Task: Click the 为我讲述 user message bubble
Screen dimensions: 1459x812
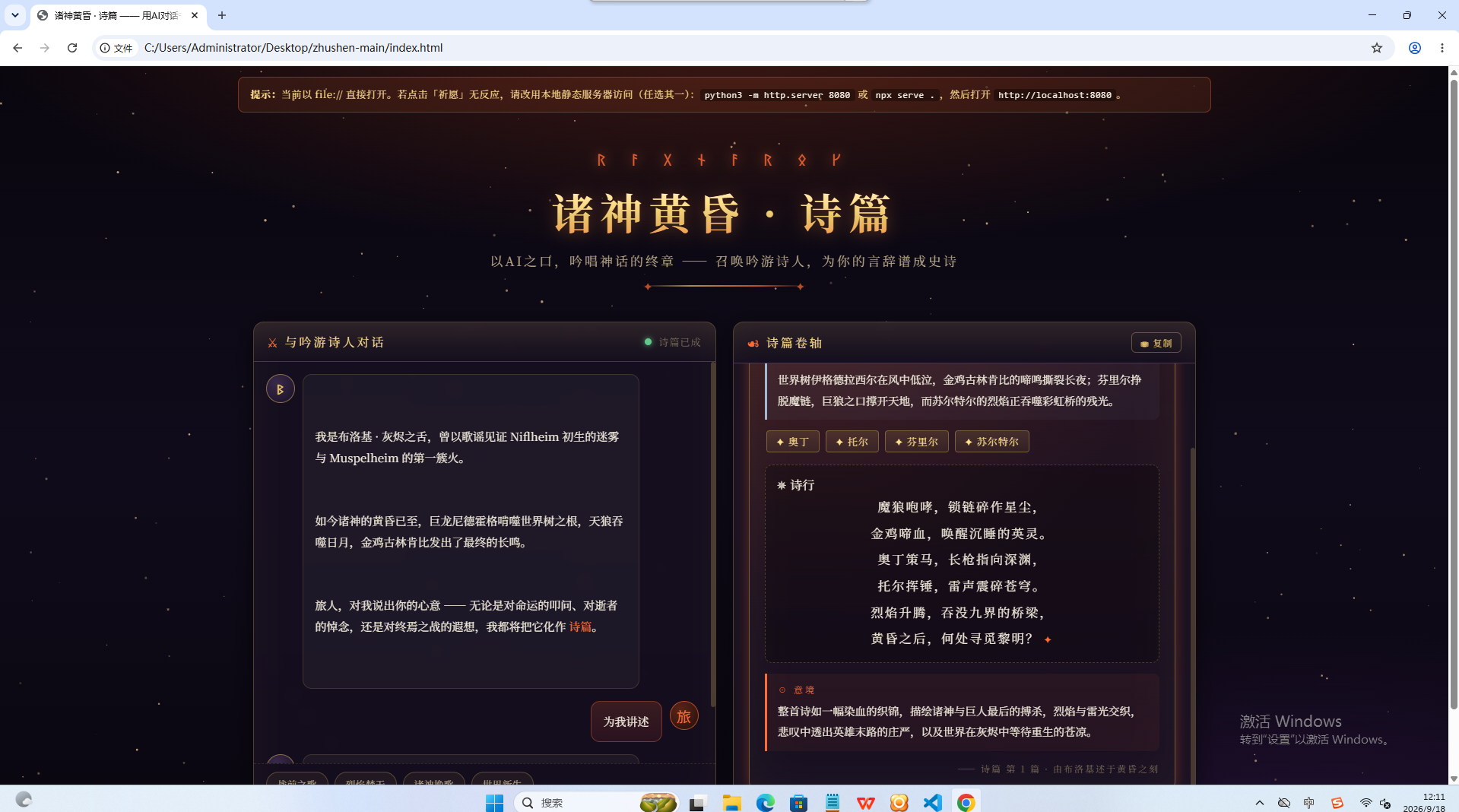Action: pos(626,722)
